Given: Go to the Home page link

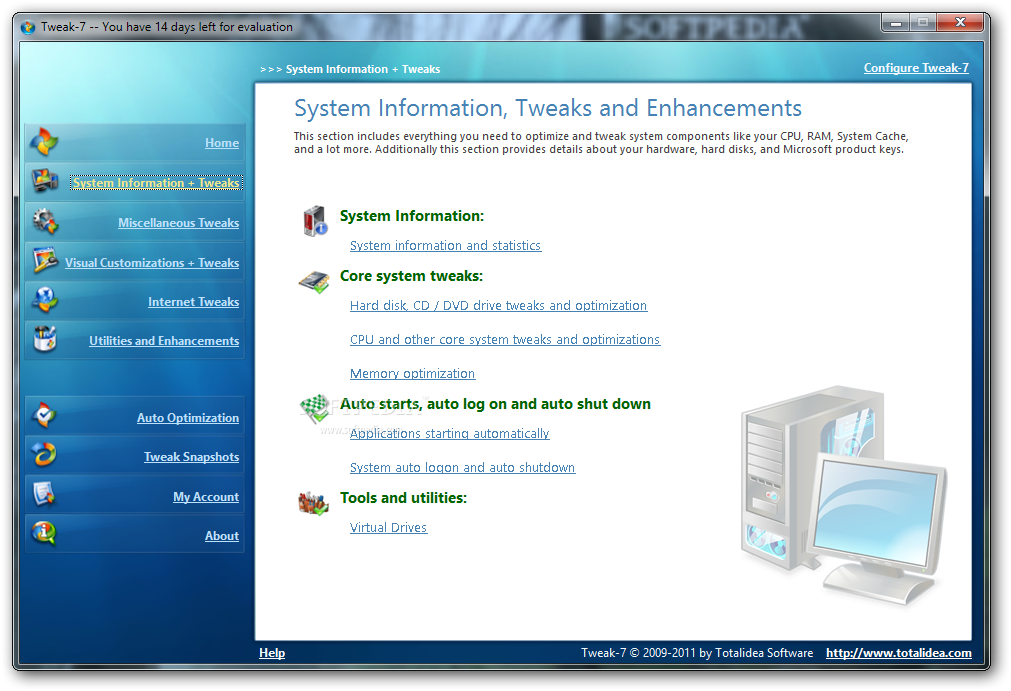Looking at the screenshot, I should (222, 143).
